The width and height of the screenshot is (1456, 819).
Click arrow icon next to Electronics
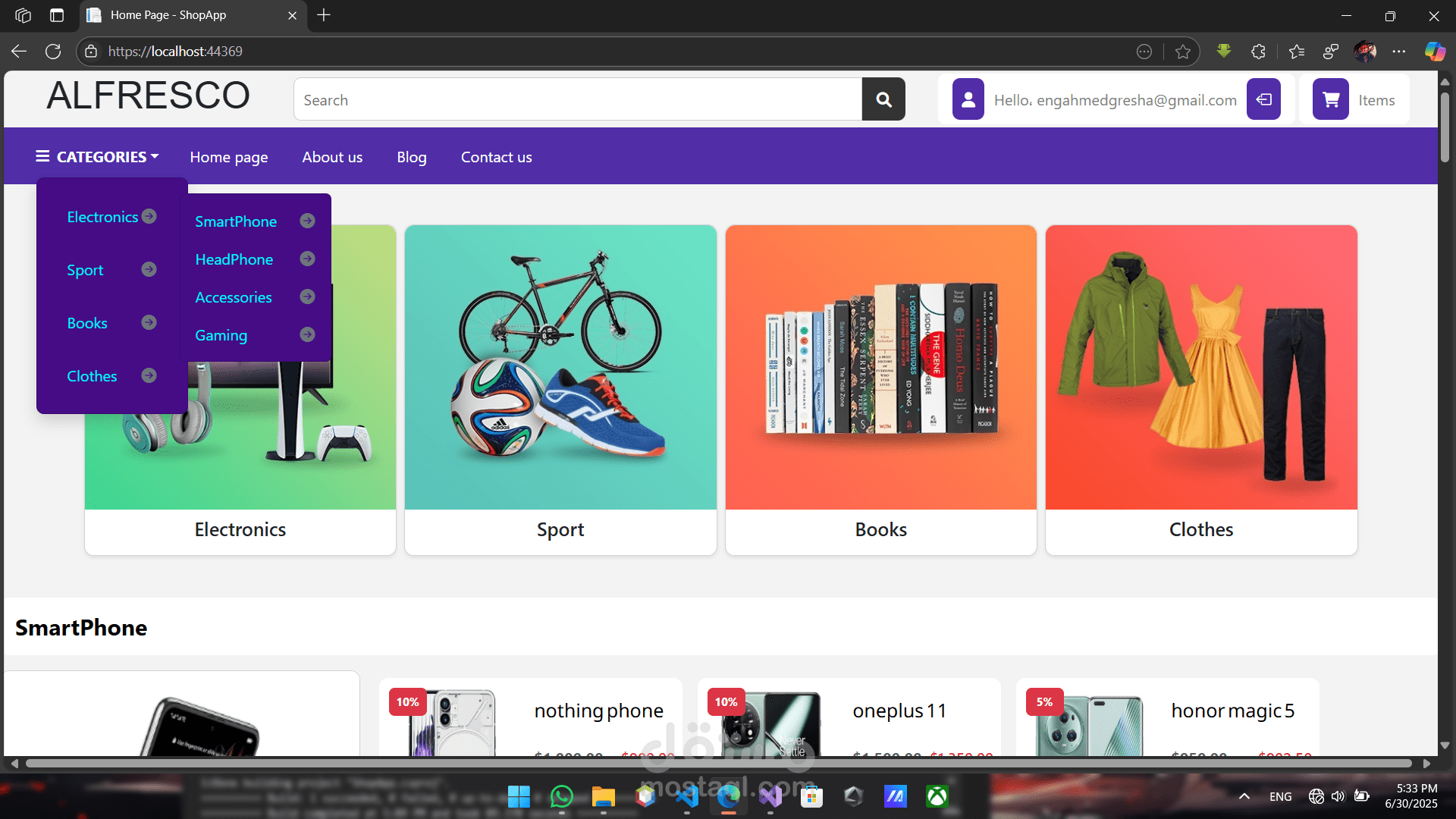tap(149, 216)
